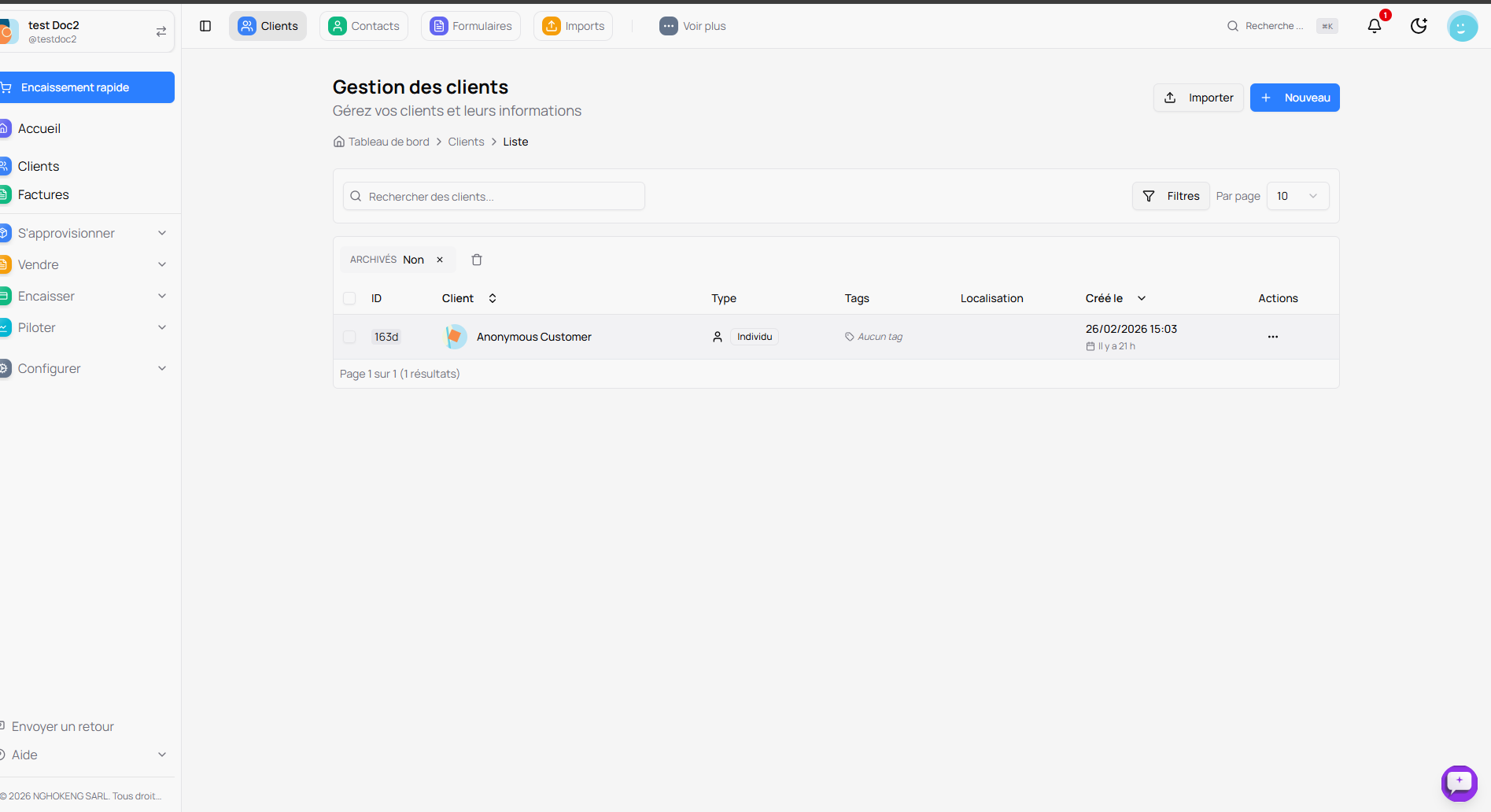Clear filters using the trash icon
This screenshot has width=1491, height=812.
pyautogui.click(x=477, y=260)
